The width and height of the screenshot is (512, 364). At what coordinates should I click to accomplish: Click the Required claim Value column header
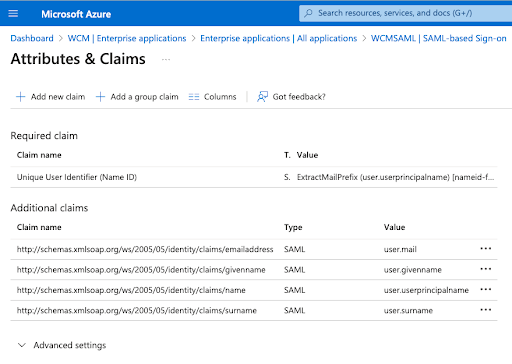(x=307, y=155)
